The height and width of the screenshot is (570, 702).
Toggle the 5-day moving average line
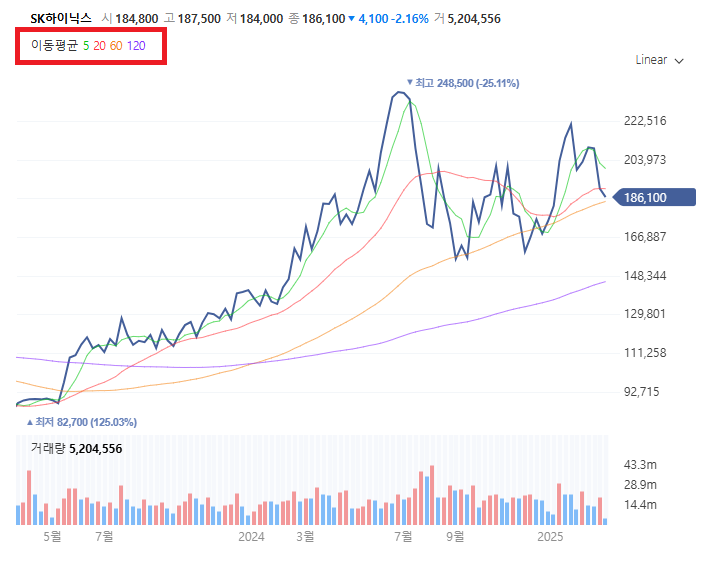point(86,46)
